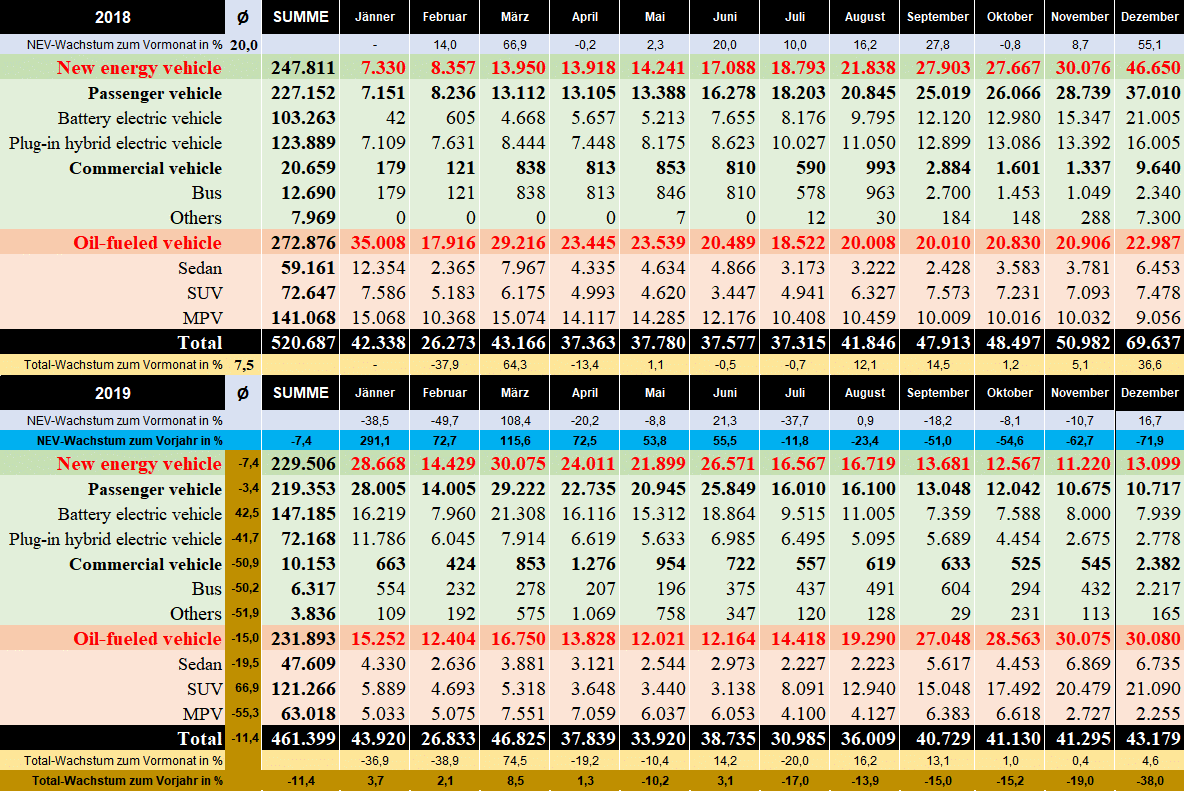This screenshot has width=1184, height=791.
Task: Click the SUV sum cell 72.647
Action: 308,293
